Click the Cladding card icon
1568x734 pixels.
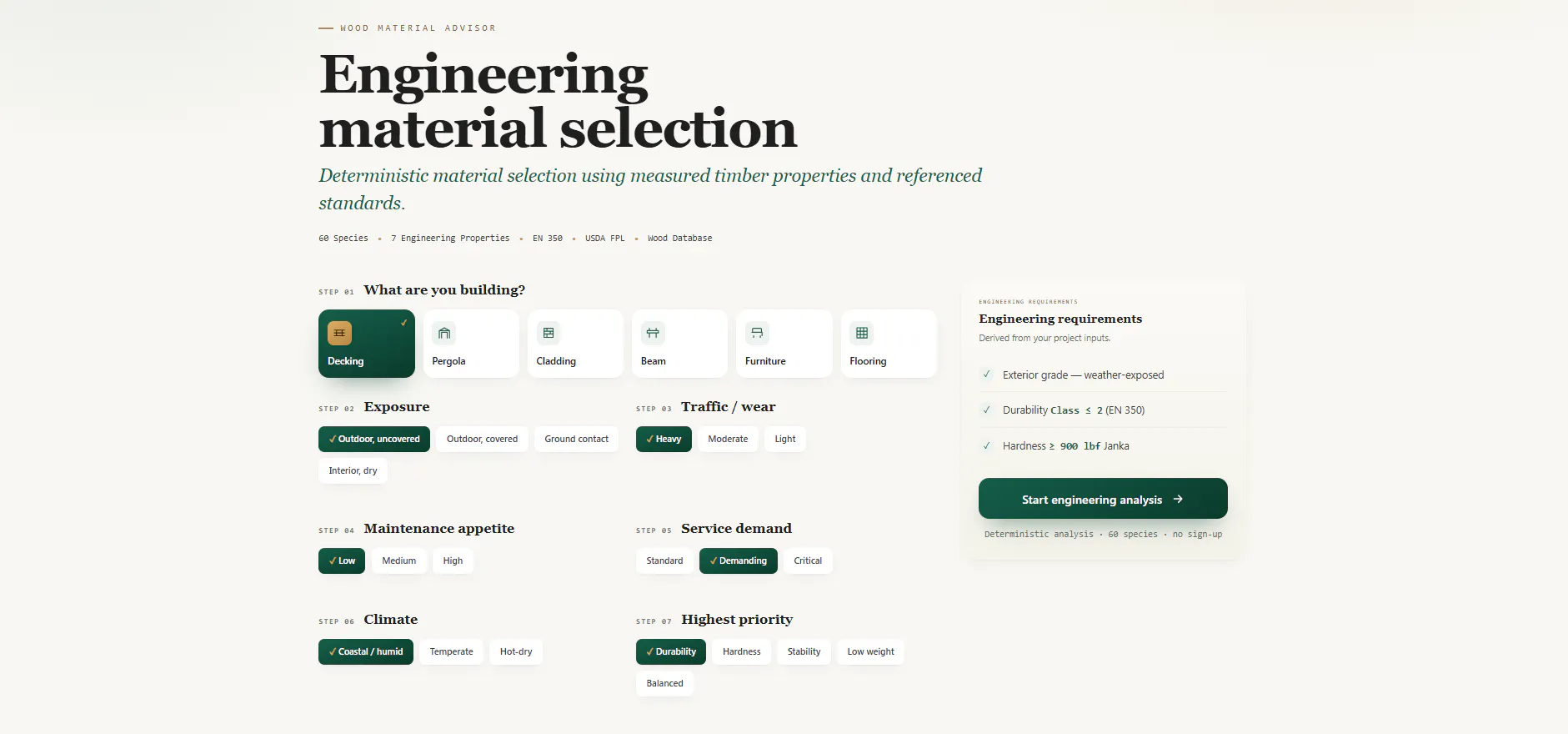coord(549,333)
